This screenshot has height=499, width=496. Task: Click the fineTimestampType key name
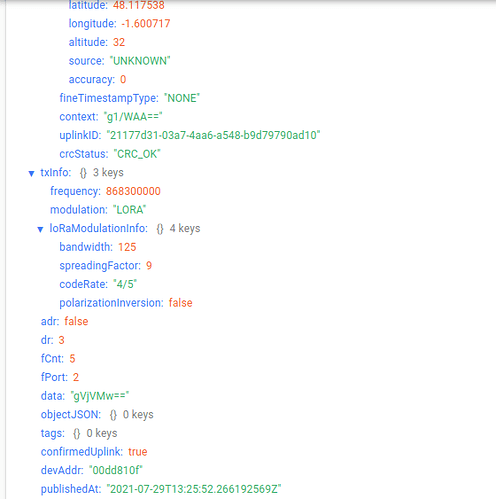click(x=109, y=98)
